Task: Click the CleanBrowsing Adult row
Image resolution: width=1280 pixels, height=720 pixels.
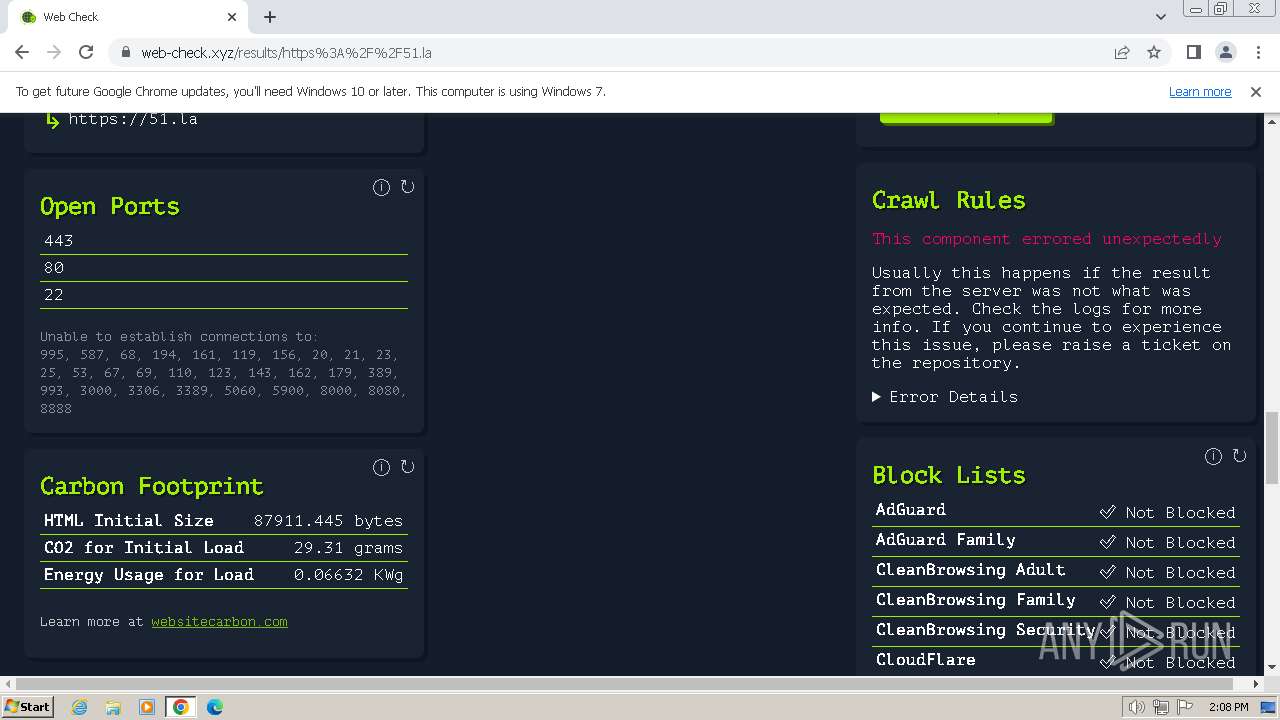Action: click(1056, 571)
